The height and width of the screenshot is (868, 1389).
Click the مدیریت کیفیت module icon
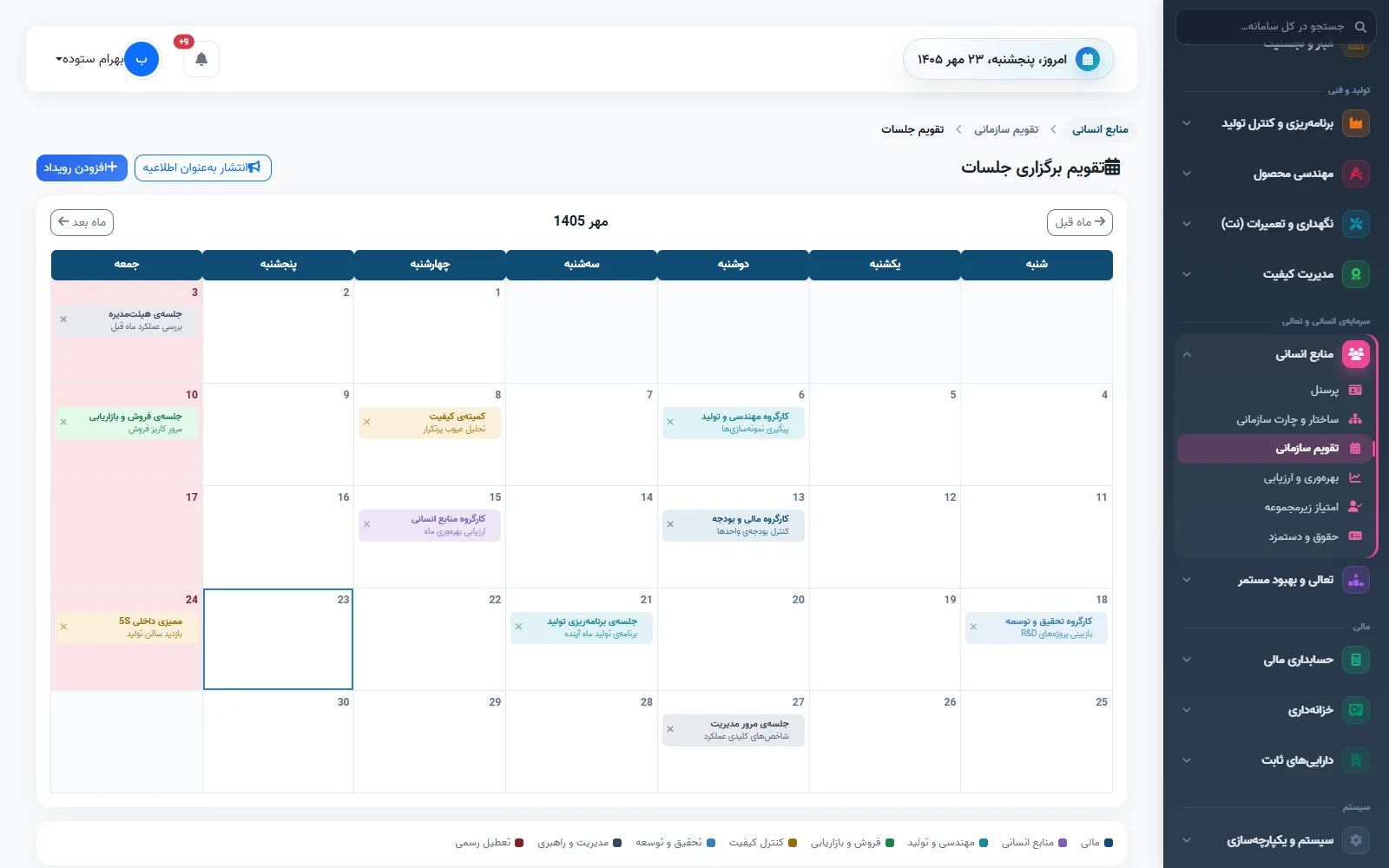(x=1356, y=274)
